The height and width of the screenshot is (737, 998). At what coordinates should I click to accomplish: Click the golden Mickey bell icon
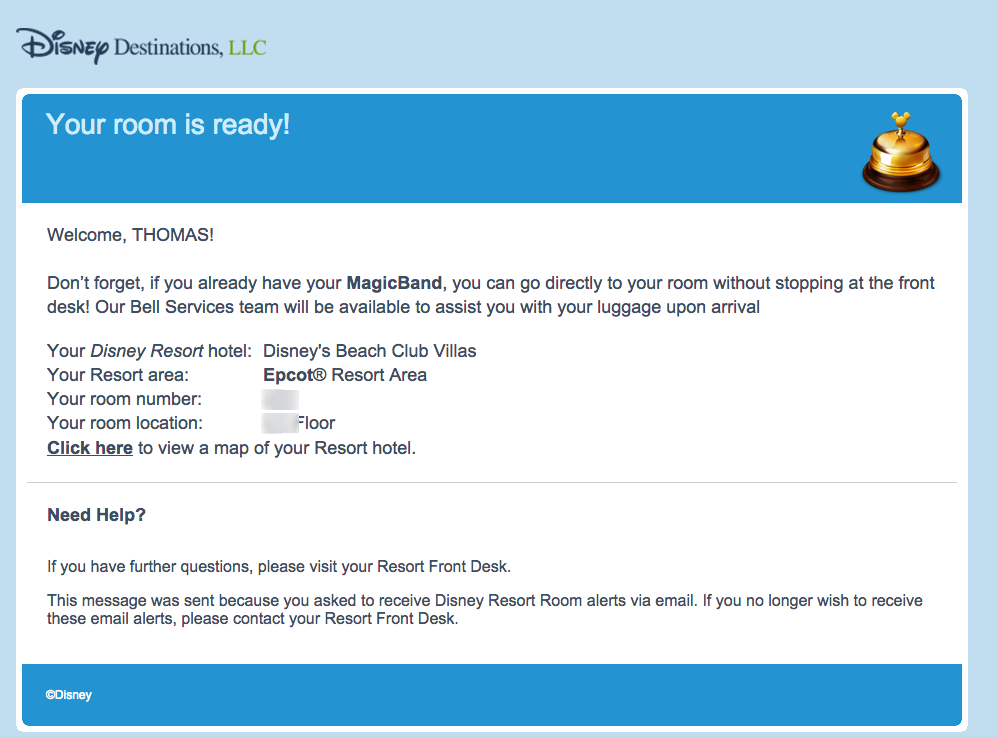(x=901, y=152)
